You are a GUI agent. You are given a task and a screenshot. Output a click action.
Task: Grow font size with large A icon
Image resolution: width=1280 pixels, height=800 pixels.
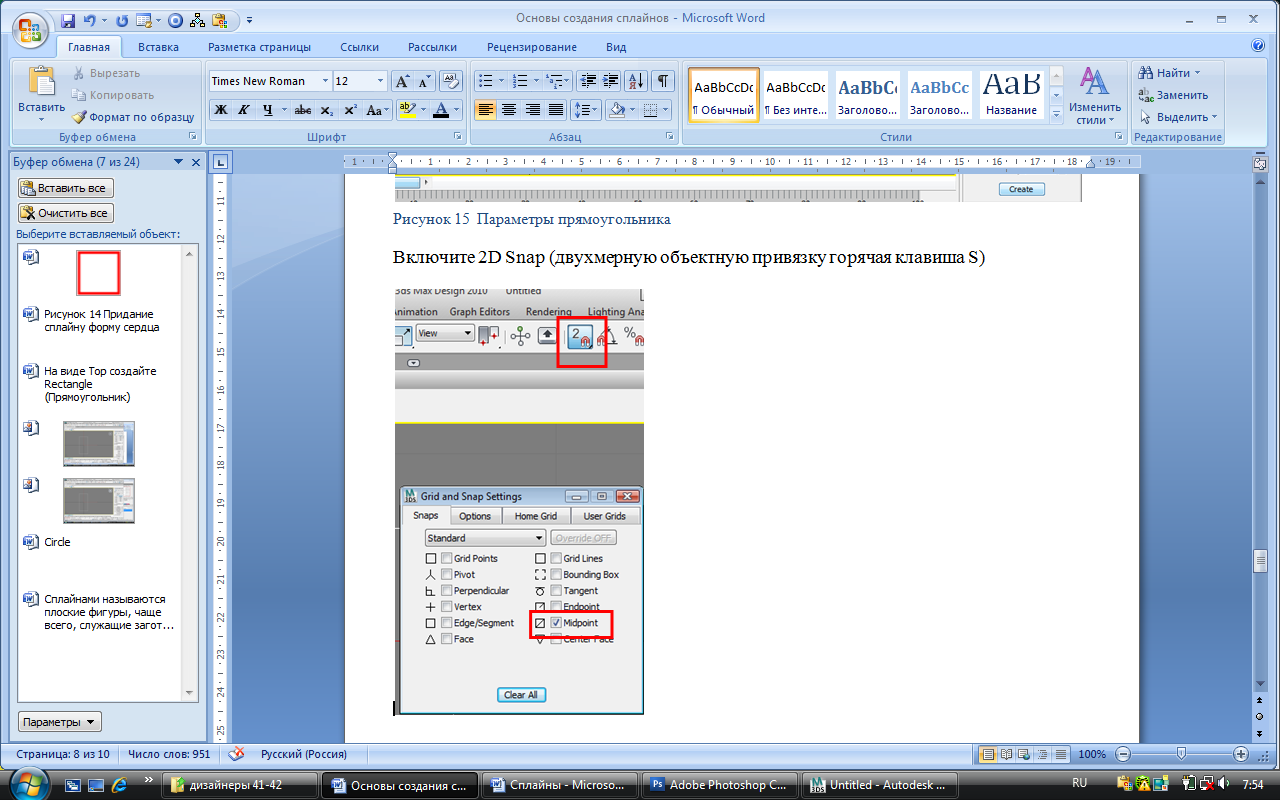coord(403,81)
